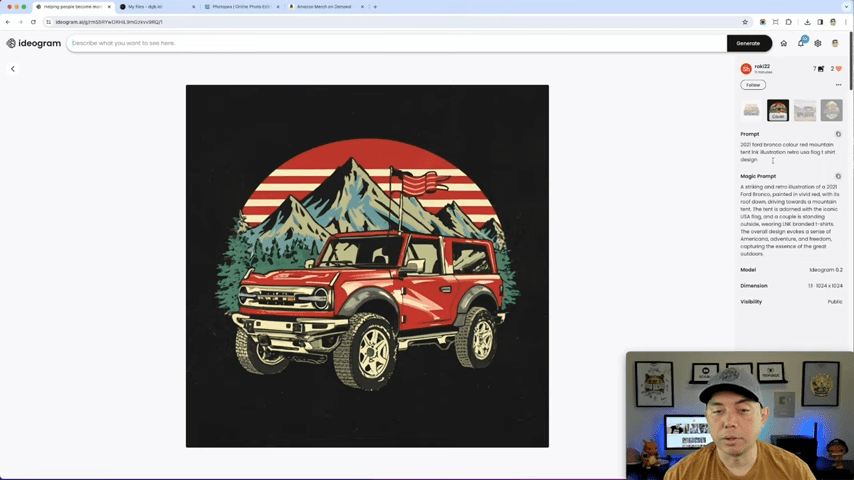The width and height of the screenshot is (854, 480).
Task: Go back in the browser
Action: pyautogui.click(x=8, y=22)
